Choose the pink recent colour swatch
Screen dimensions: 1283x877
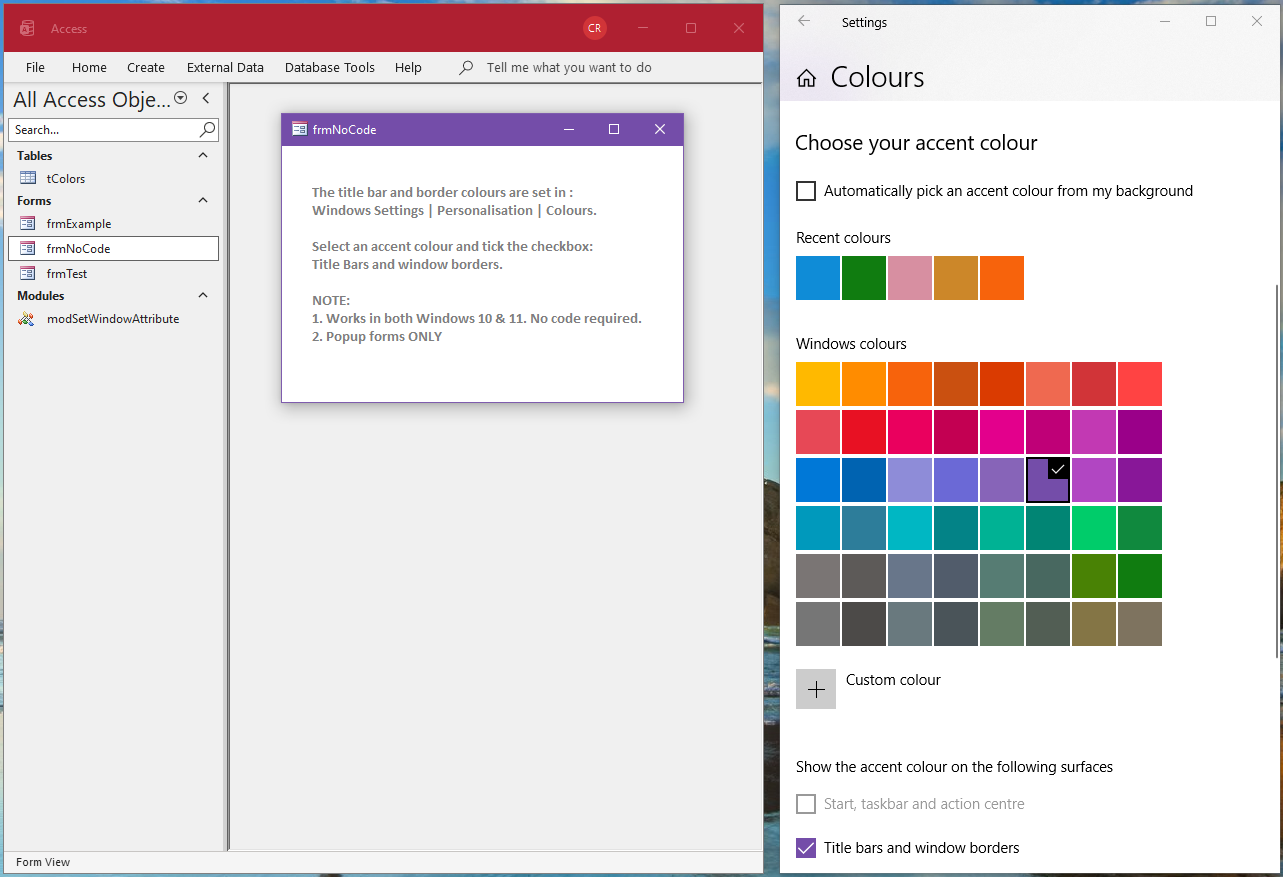pyautogui.click(x=910, y=278)
